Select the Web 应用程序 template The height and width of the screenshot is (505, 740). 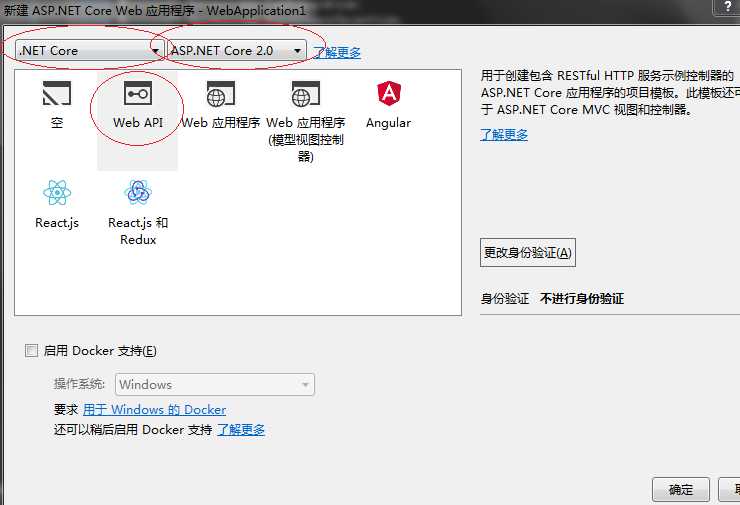coord(220,105)
